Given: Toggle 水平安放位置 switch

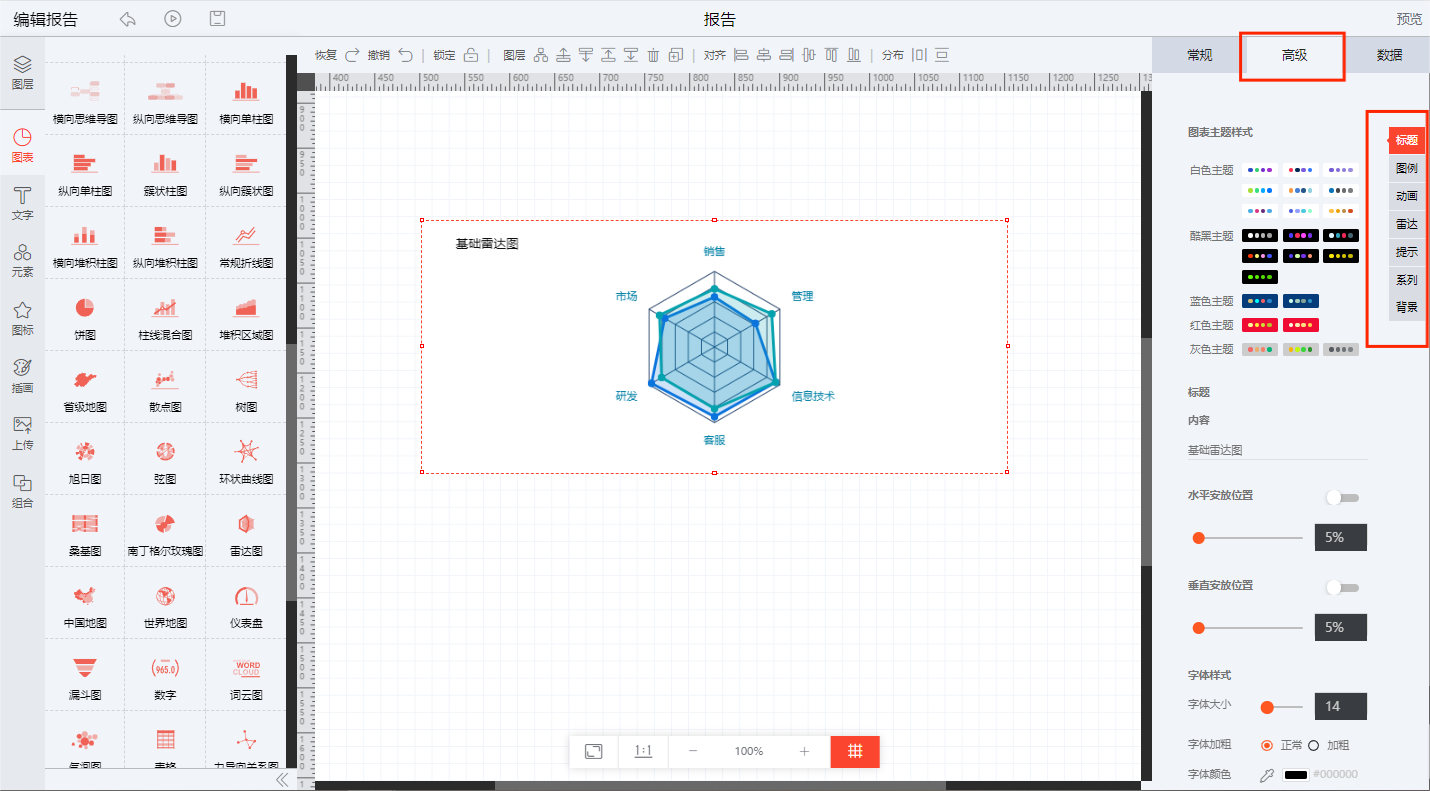Looking at the screenshot, I should [1341, 497].
